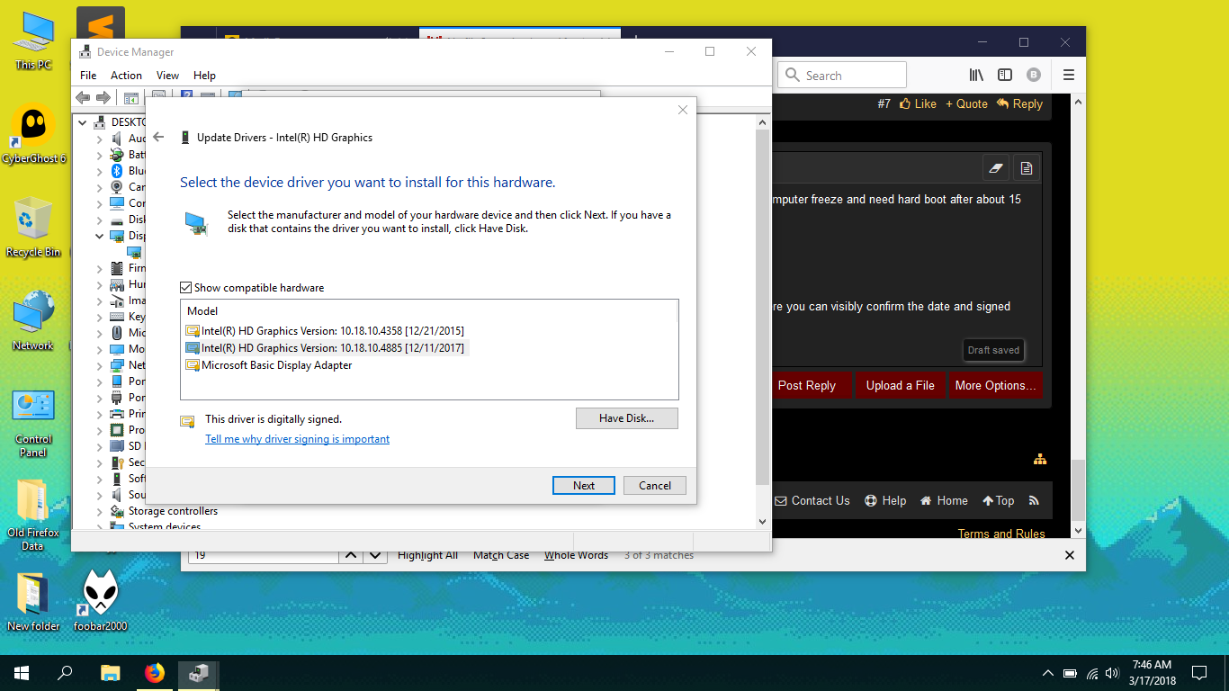Click the Quote link on post #7

point(967,104)
